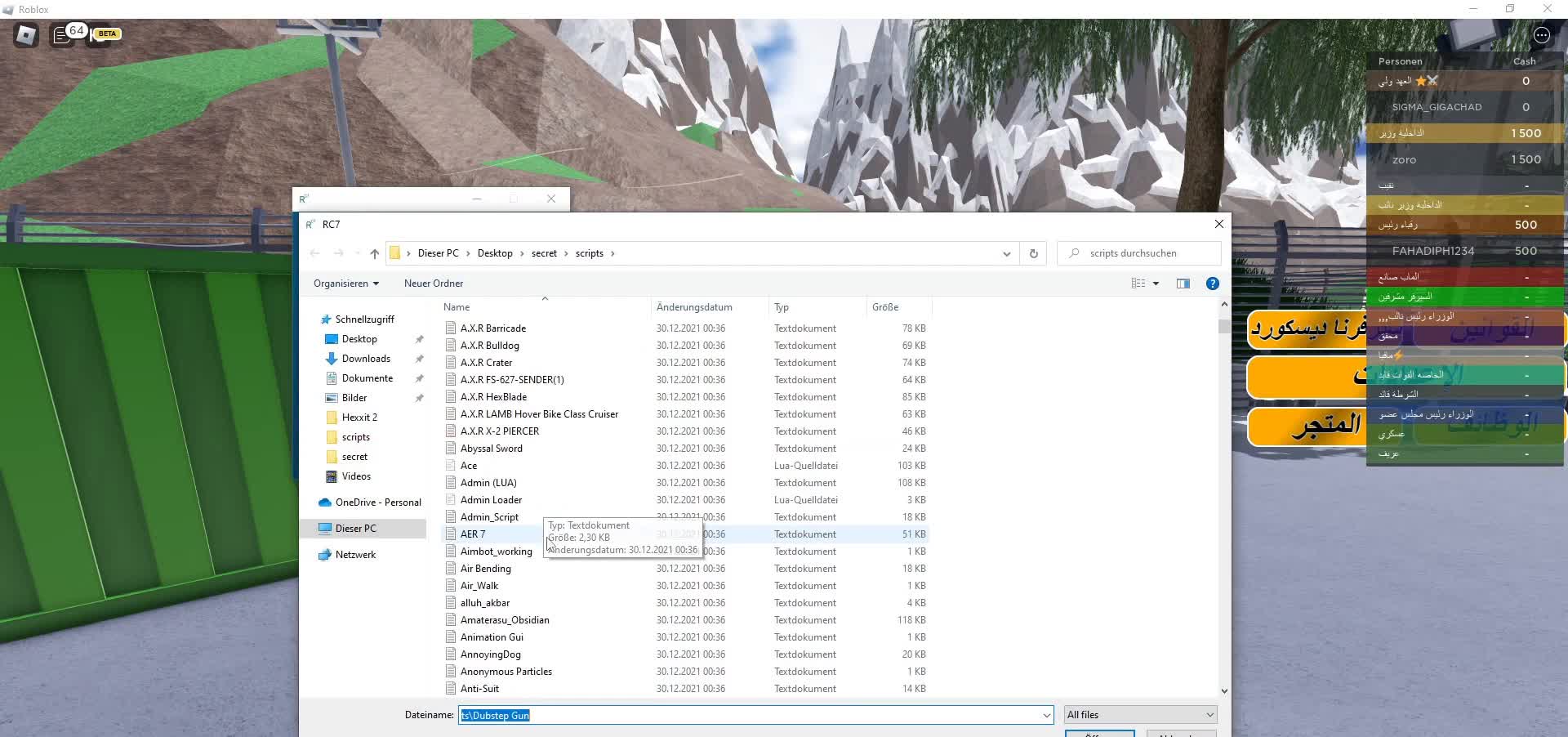The image size is (1568, 737).
Task: Select Netzwerk in the navigation tree
Action: point(355,555)
